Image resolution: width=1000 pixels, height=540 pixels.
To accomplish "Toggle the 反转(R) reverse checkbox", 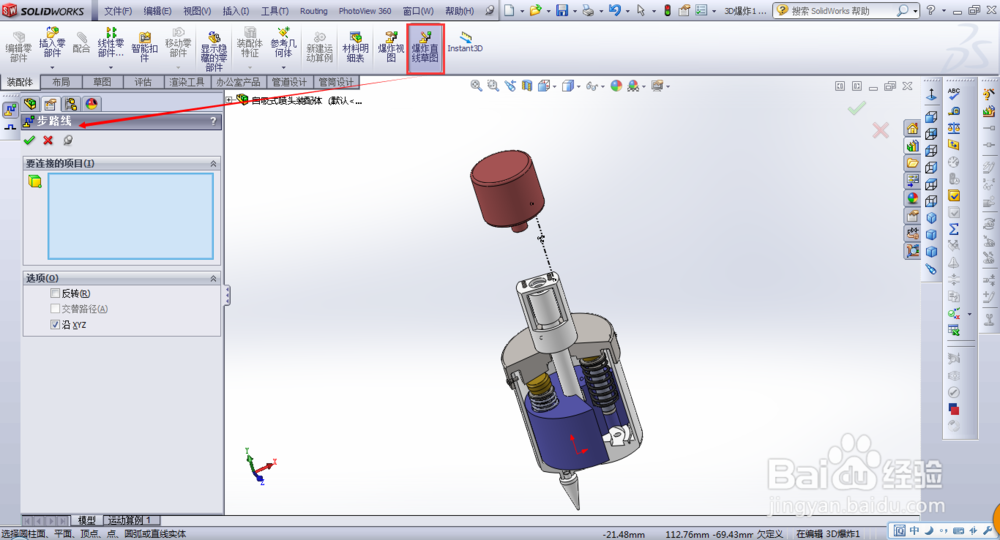I will point(55,293).
